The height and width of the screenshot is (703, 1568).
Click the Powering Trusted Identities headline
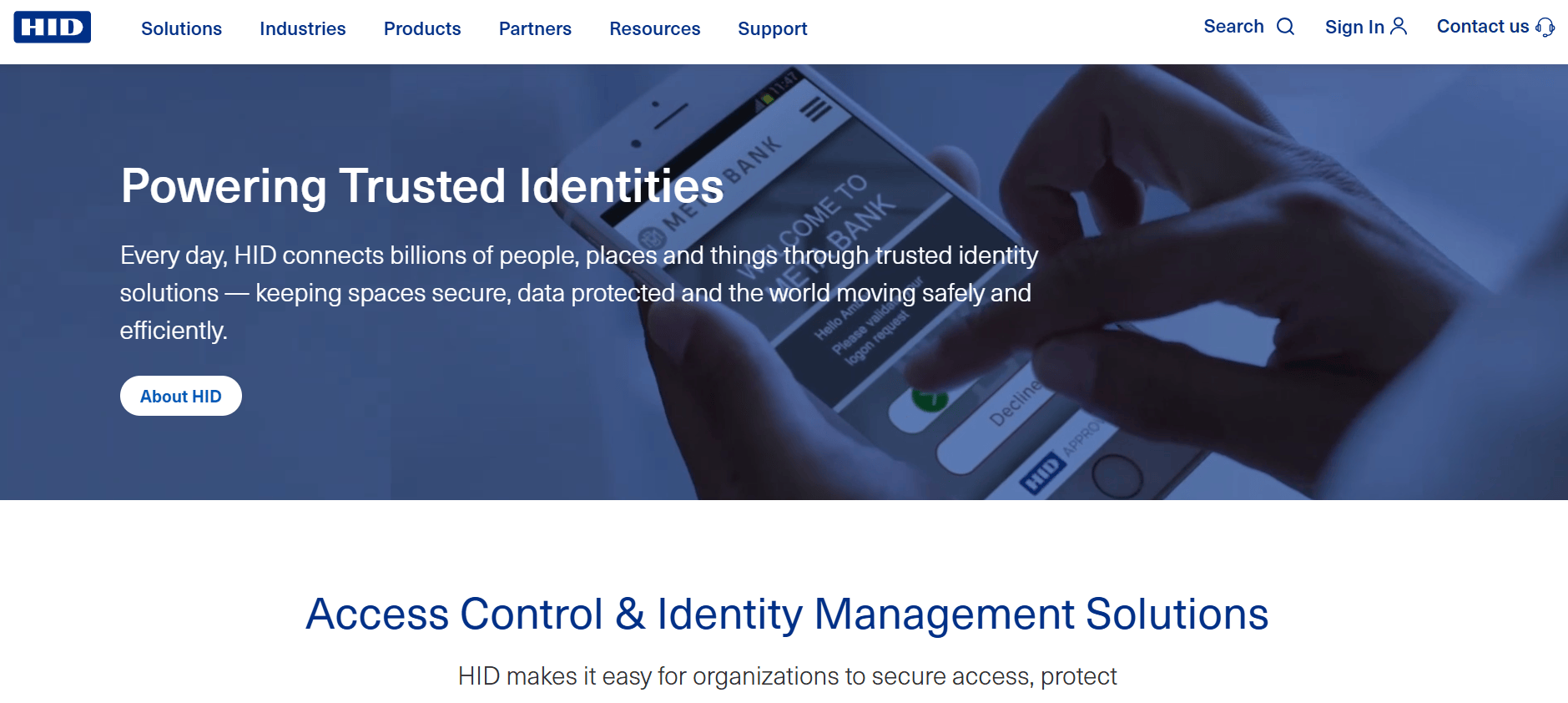pos(422,185)
